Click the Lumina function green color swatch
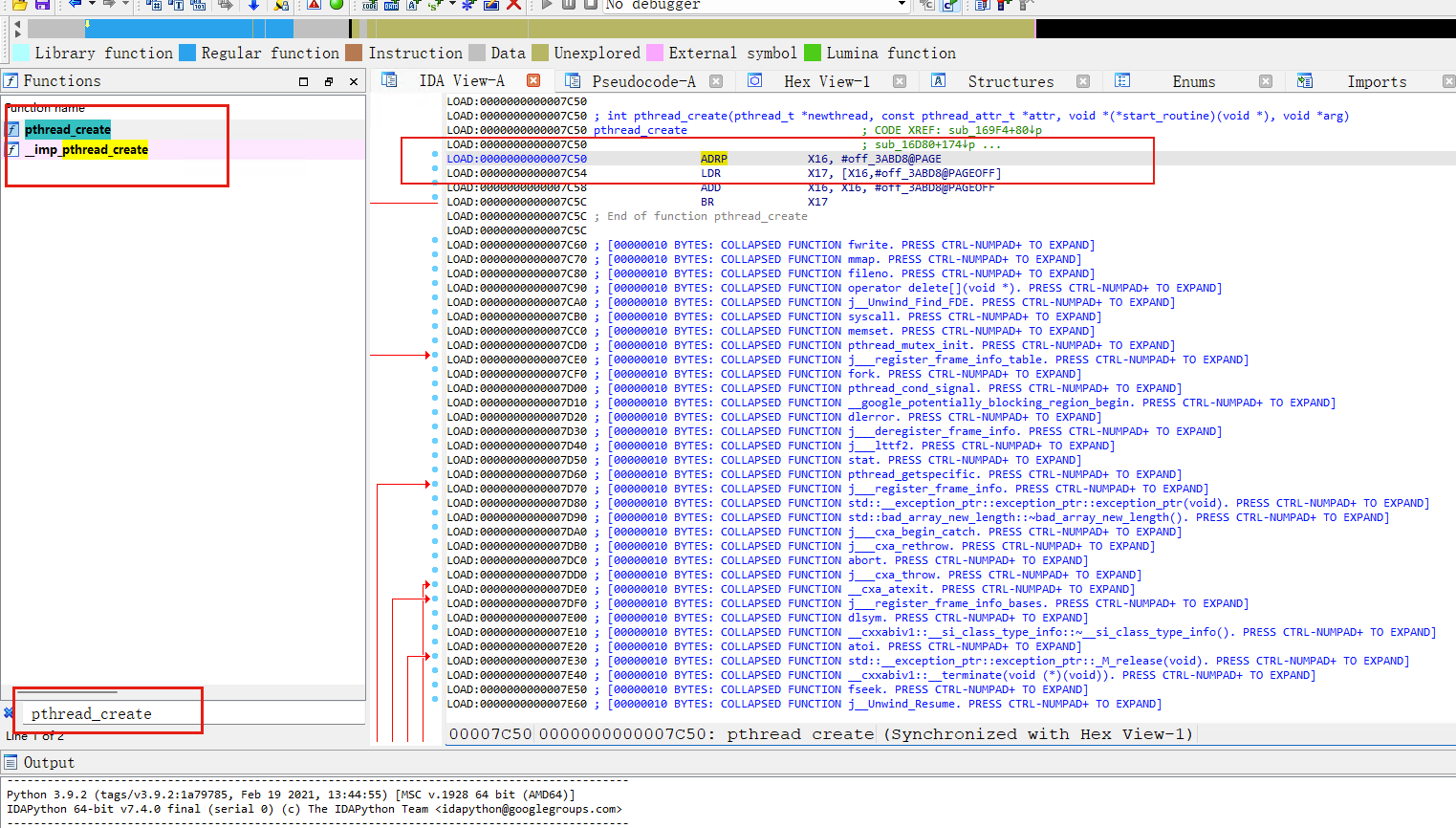This screenshot has width=1456, height=828. pos(813,53)
